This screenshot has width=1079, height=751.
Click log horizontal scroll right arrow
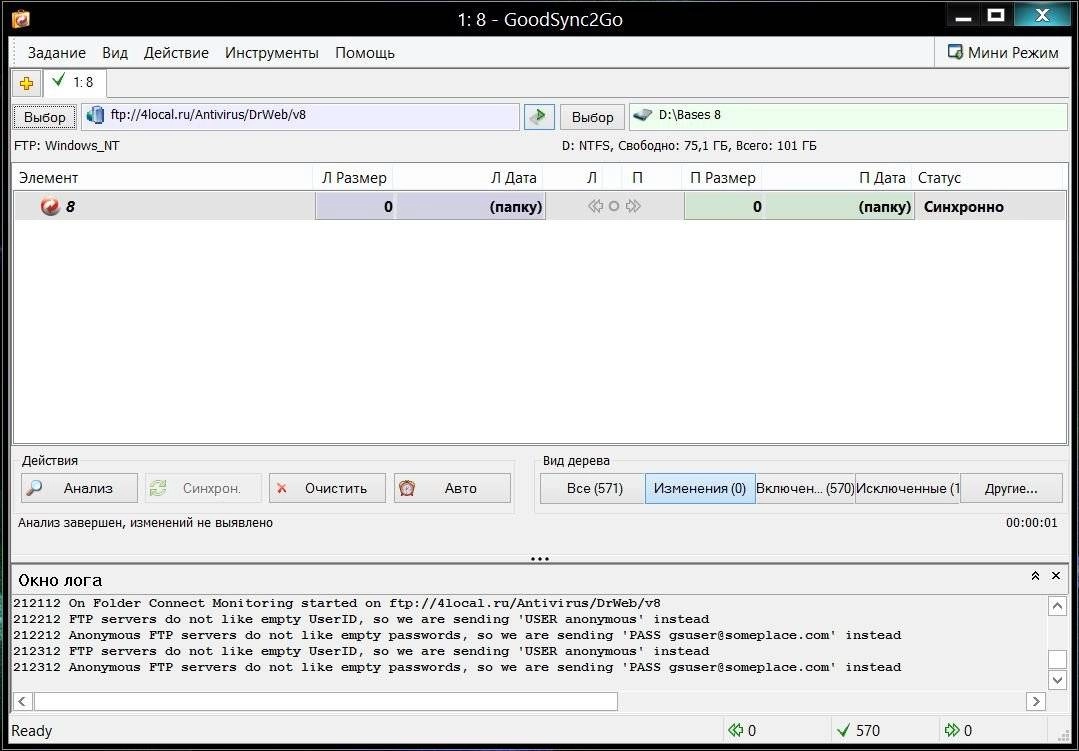click(1035, 701)
